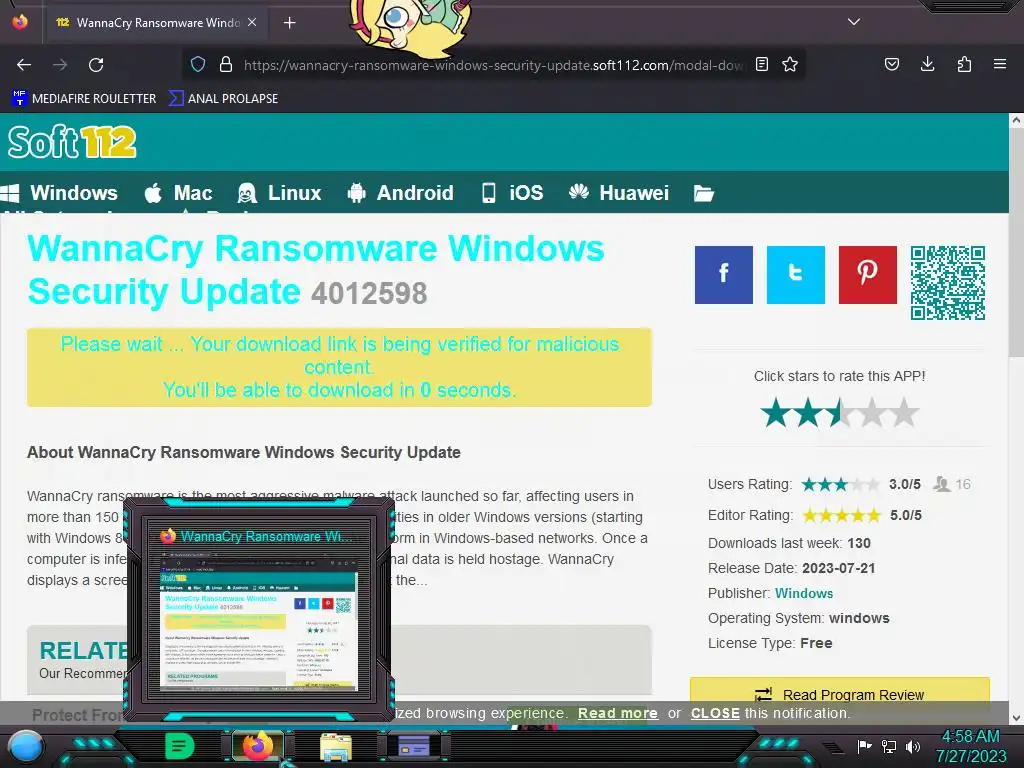Click the yellow download verification message box
Screen dimensions: 1024x768
tap(339, 367)
